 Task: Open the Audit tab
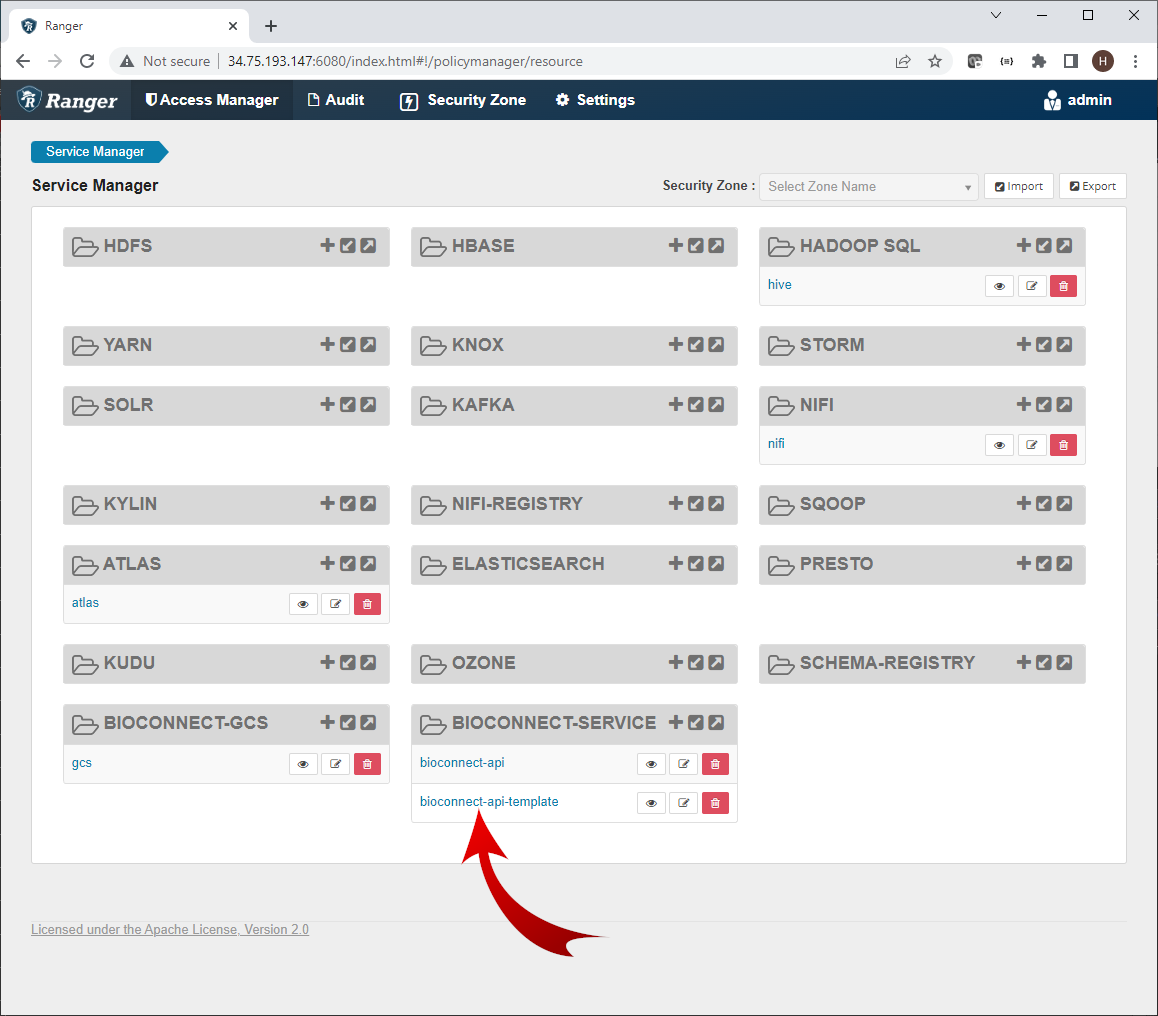tap(335, 100)
